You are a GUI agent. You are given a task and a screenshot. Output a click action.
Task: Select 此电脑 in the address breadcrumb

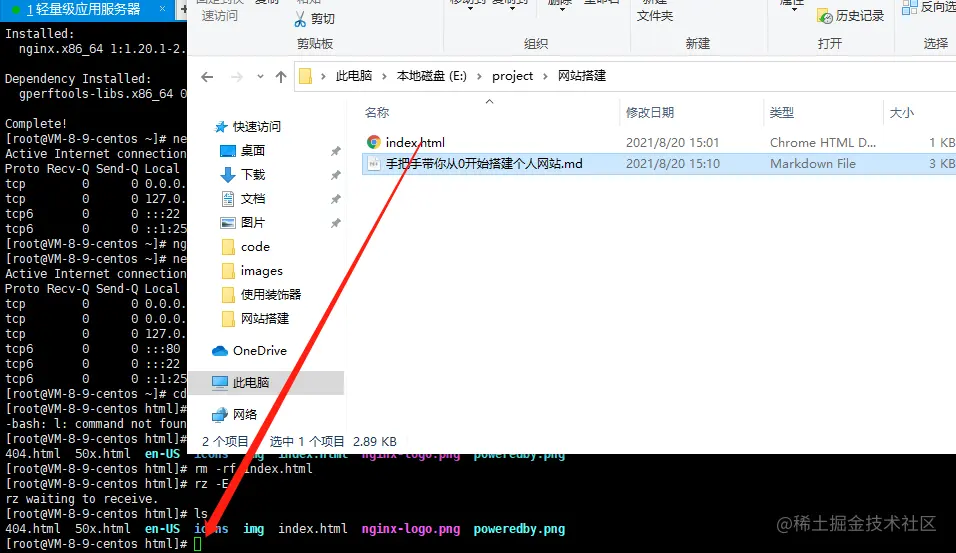point(354,76)
